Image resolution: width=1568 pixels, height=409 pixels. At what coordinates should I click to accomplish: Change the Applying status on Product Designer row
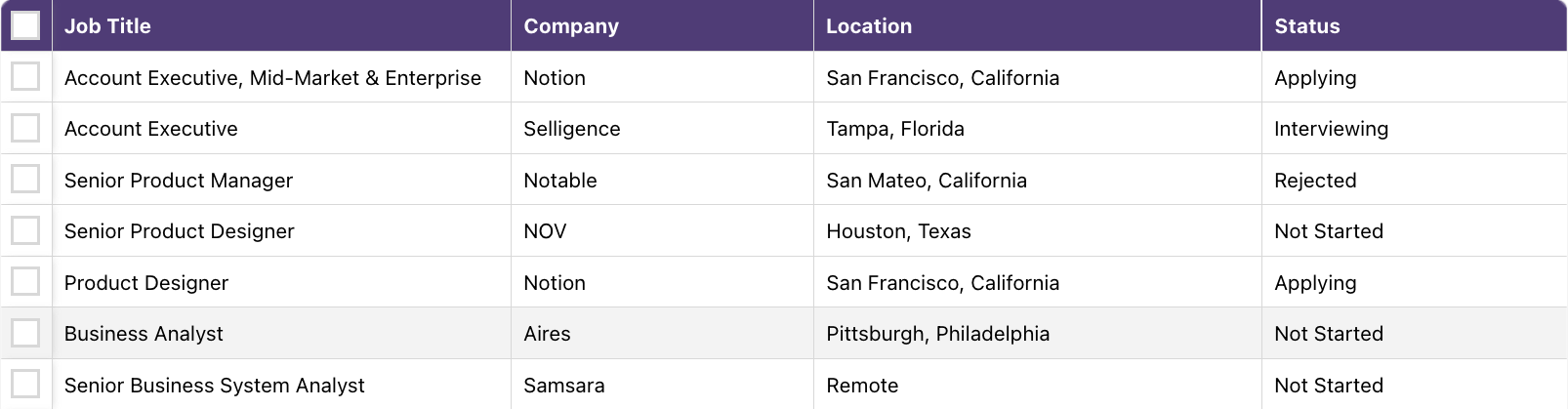point(1315,283)
